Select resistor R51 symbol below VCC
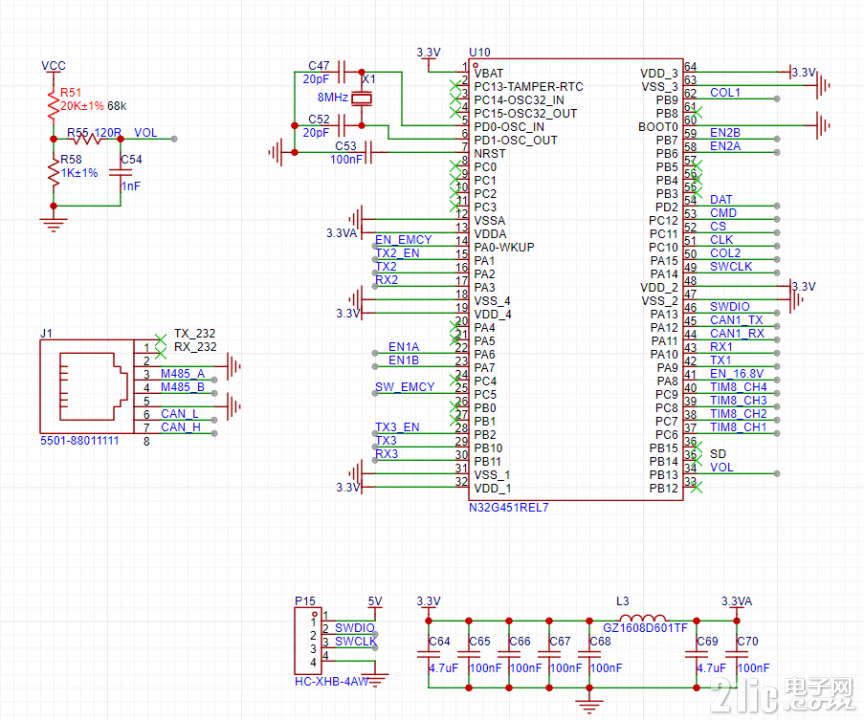The height and width of the screenshot is (720, 864). [53, 105]
